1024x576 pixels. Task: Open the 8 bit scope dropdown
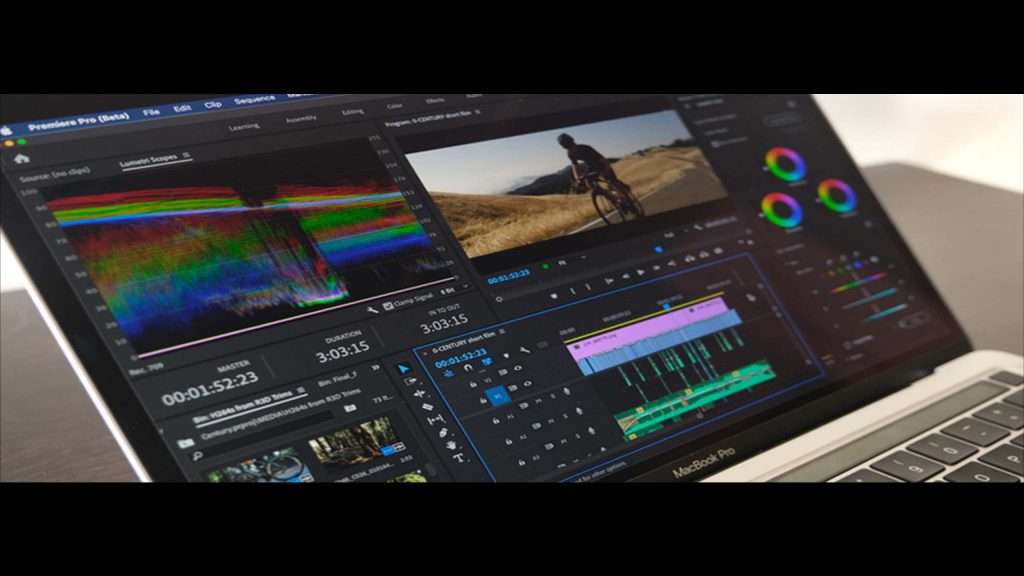(451, 289)
